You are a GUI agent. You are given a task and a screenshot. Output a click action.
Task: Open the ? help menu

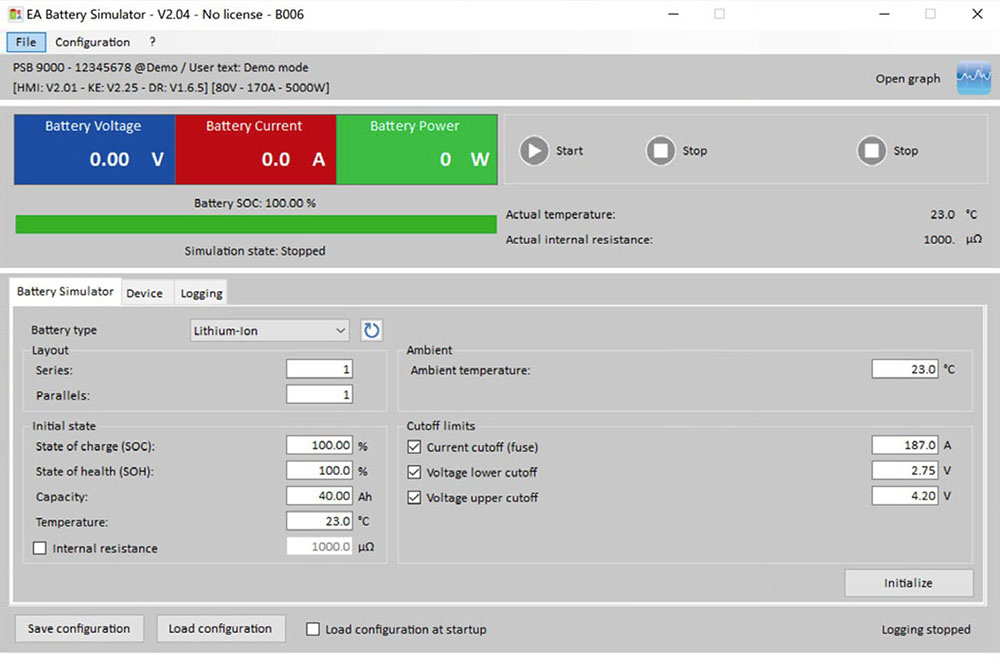[x=152, y=42]
